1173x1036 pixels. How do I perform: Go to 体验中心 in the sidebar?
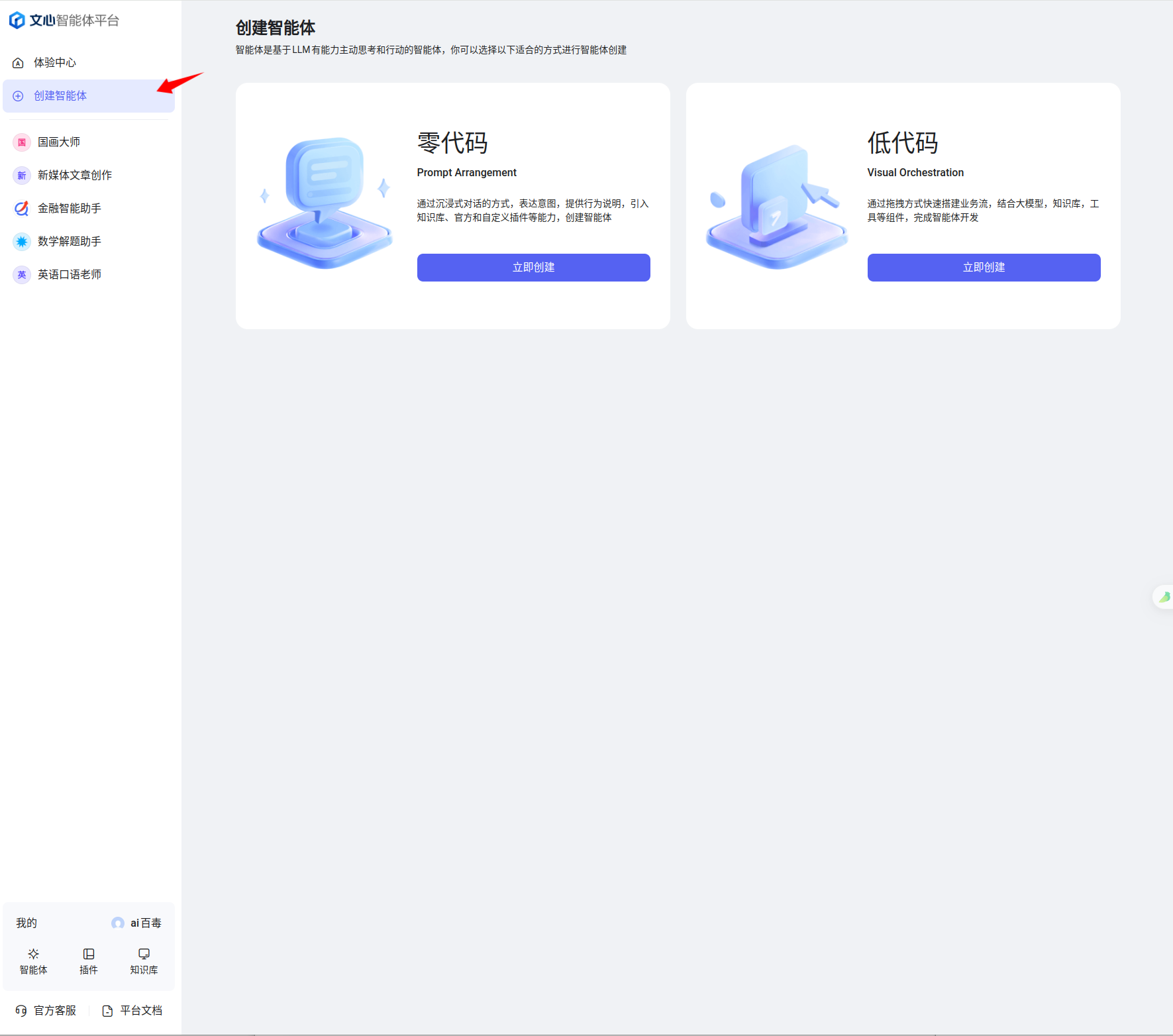pos(89,63)
